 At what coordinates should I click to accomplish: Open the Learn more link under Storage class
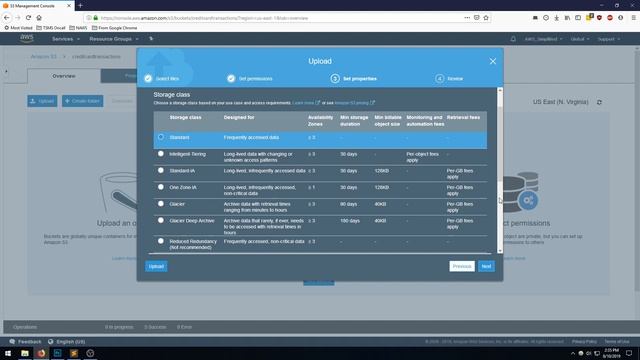click(x=306, y=103)
